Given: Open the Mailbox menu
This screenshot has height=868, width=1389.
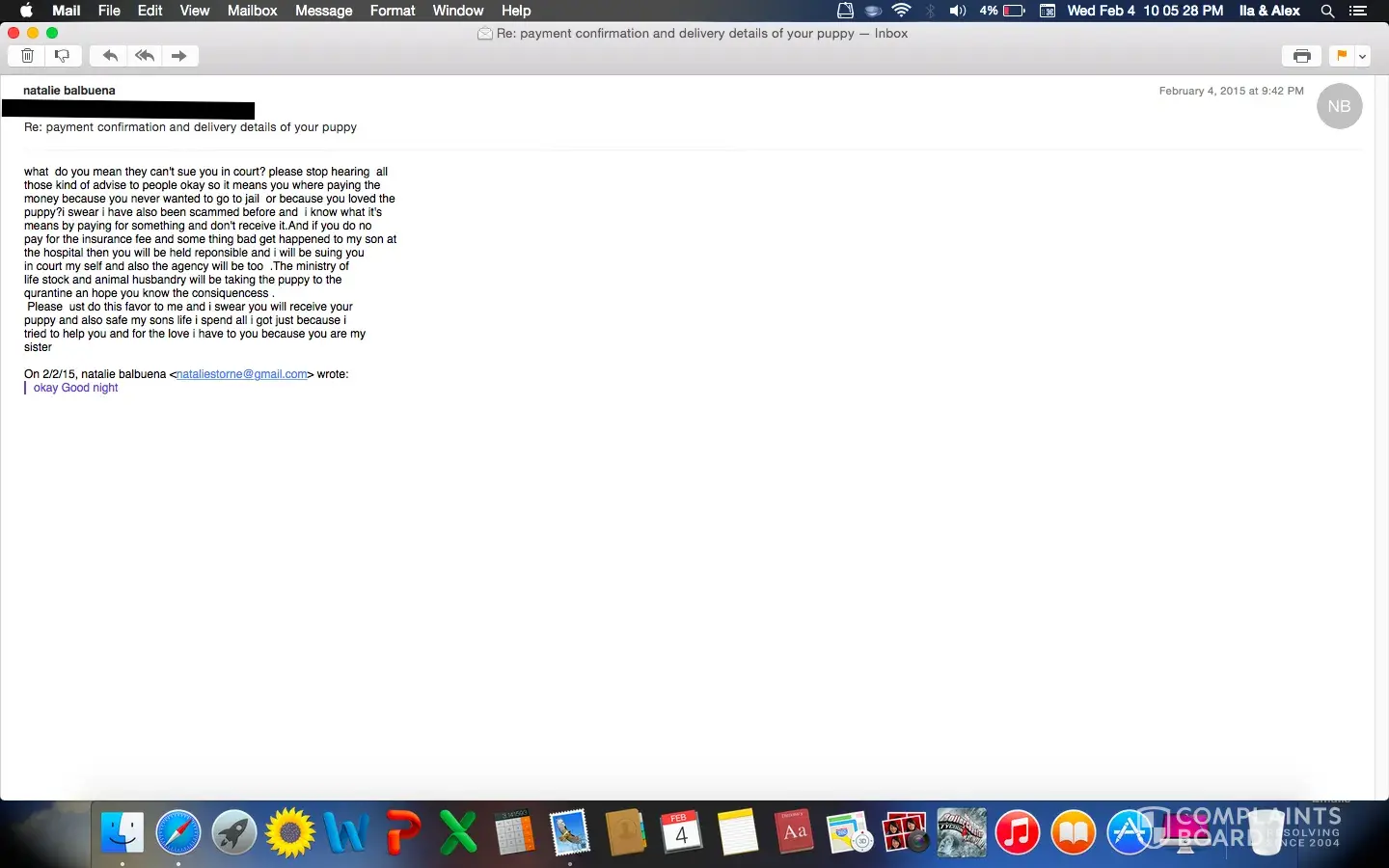Looking at the screenshot, I should (252, 11).
